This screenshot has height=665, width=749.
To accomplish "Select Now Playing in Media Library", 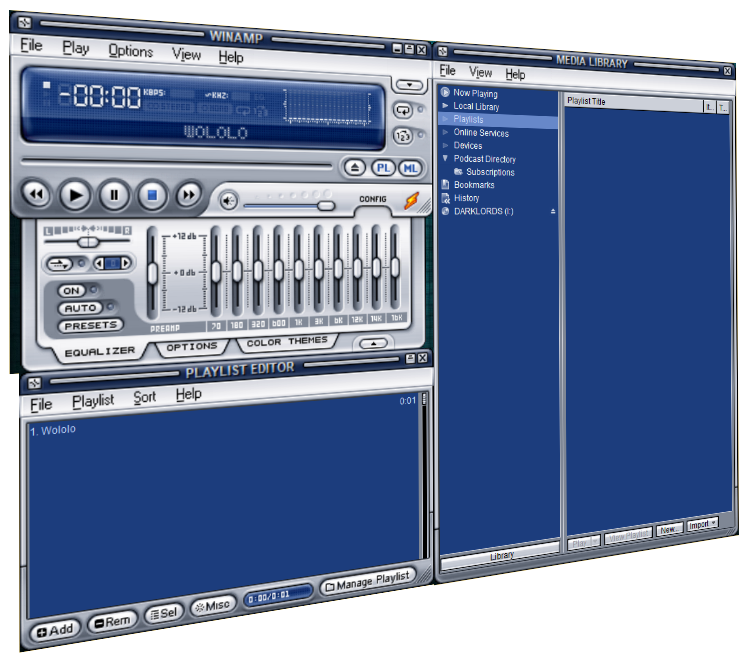I will click(475, 93).
